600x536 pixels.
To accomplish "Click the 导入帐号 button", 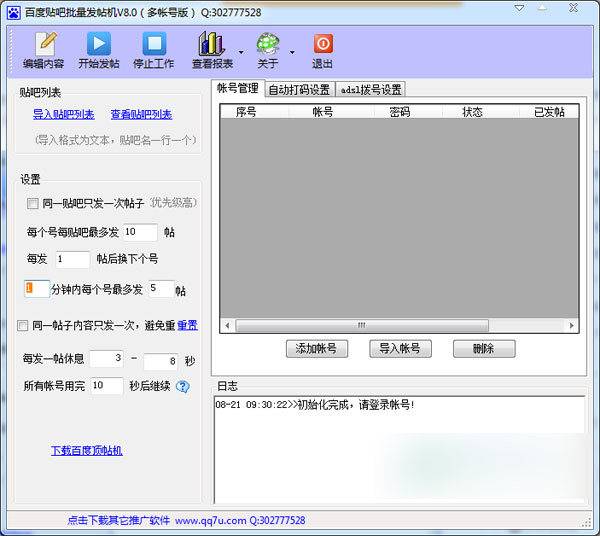I will click(x=400, y=349).
